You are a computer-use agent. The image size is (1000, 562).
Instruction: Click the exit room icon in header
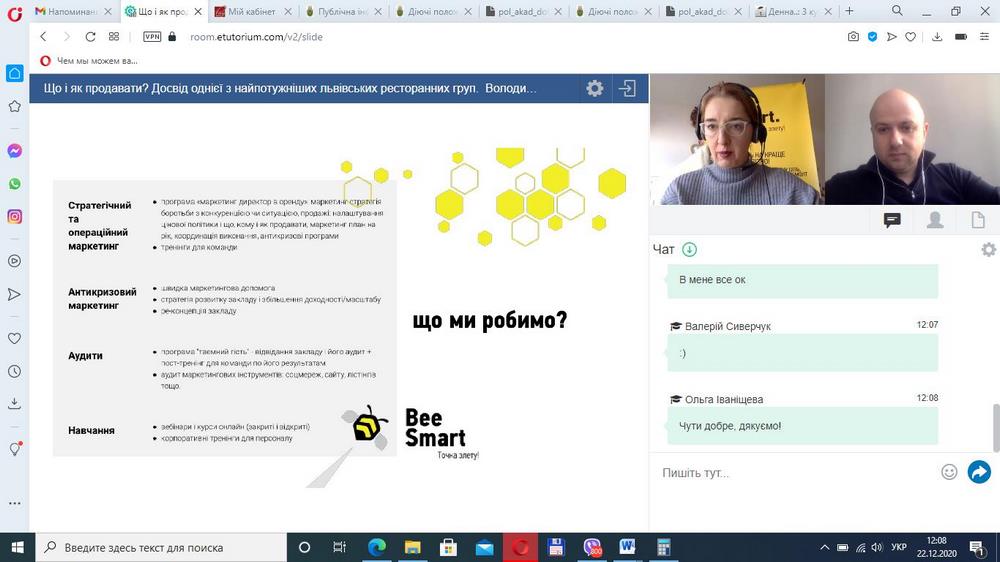[x=627, y=88]
